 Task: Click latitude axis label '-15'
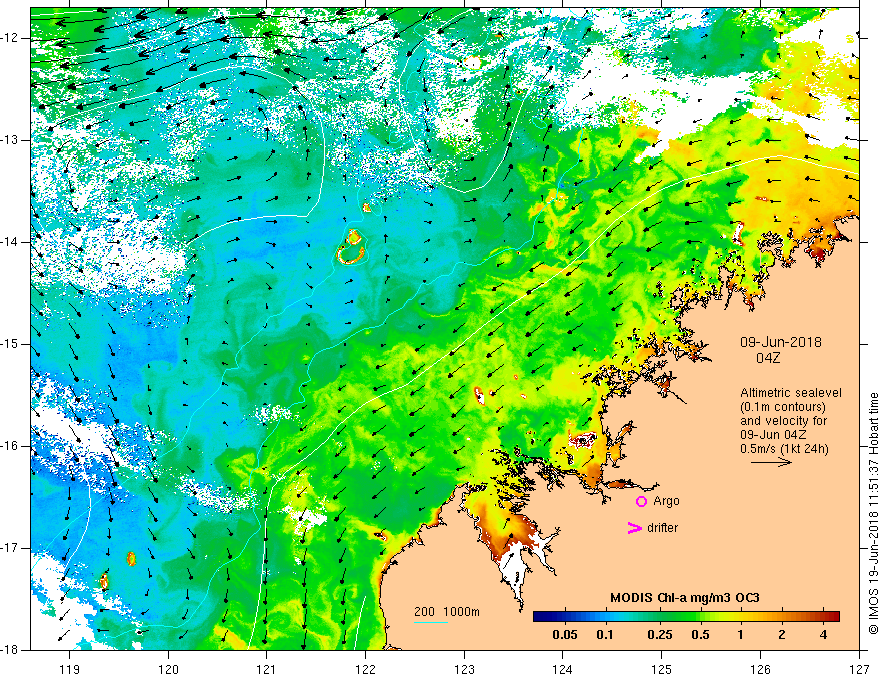tap(10, 344)
